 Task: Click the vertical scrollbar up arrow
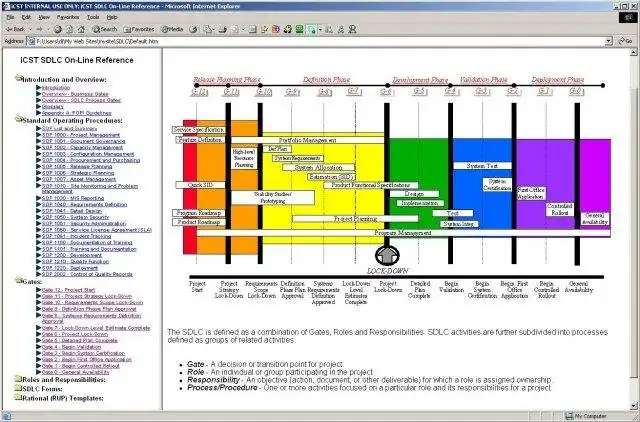[634, 52]
